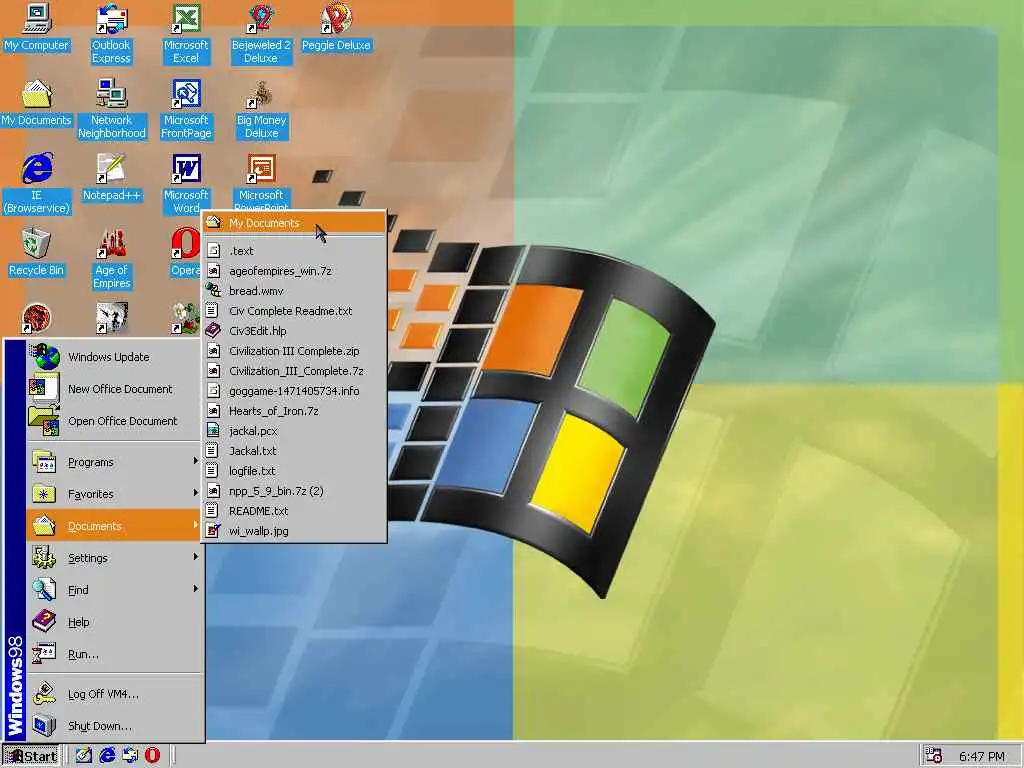
Task: Select the Microsoft Excel desktop shortcut
Action: [186, 33]
